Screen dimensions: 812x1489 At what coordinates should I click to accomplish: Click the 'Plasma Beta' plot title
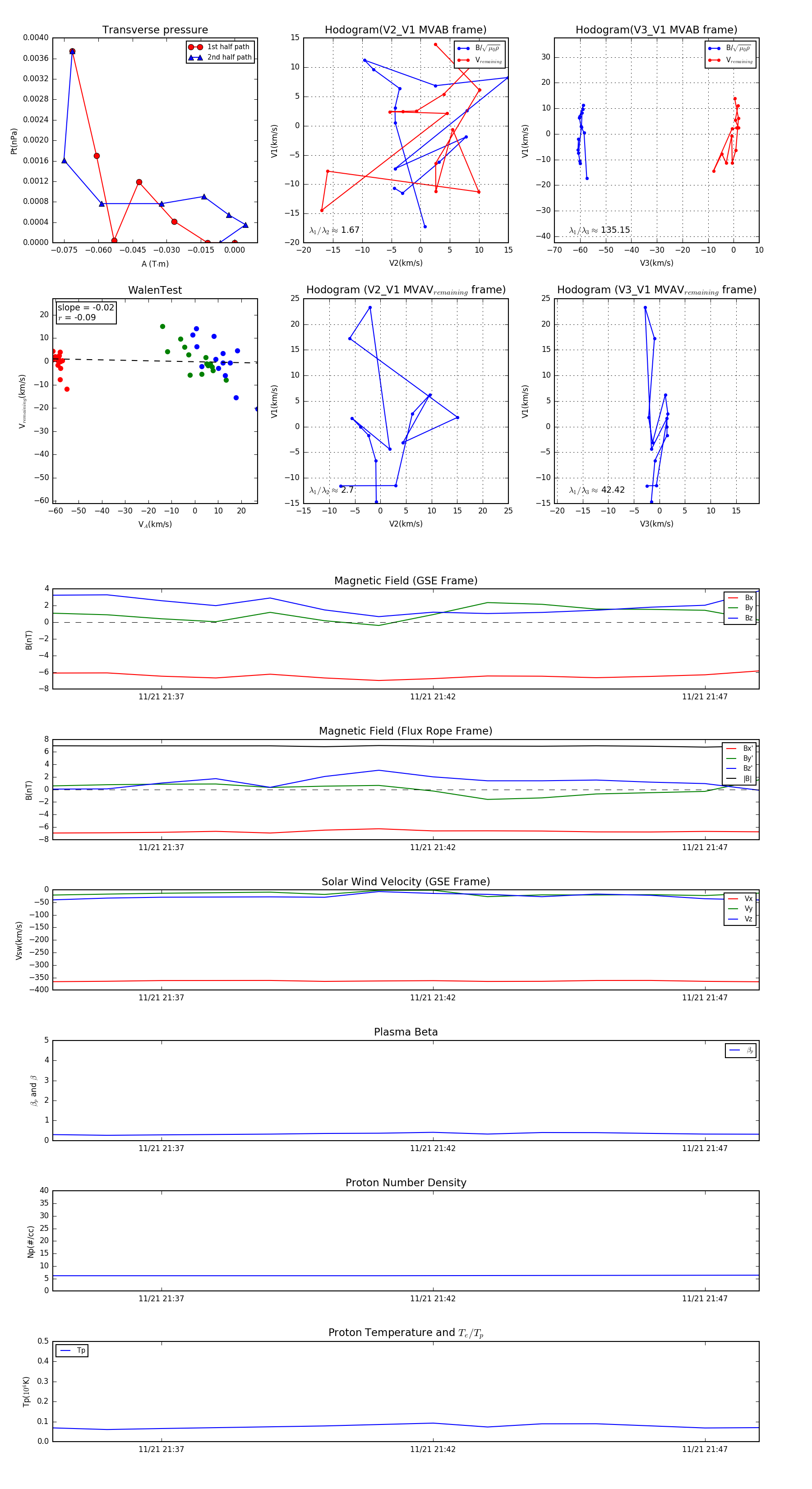coord(406,1032)
